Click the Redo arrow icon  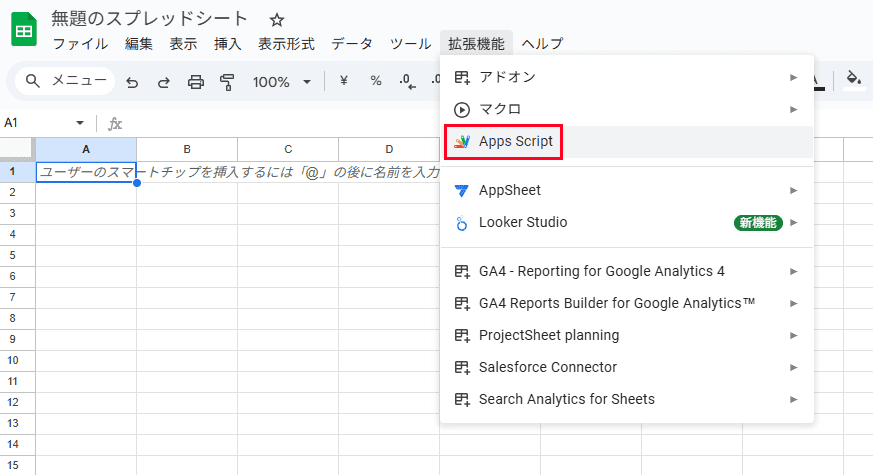[x=164, y=82]
